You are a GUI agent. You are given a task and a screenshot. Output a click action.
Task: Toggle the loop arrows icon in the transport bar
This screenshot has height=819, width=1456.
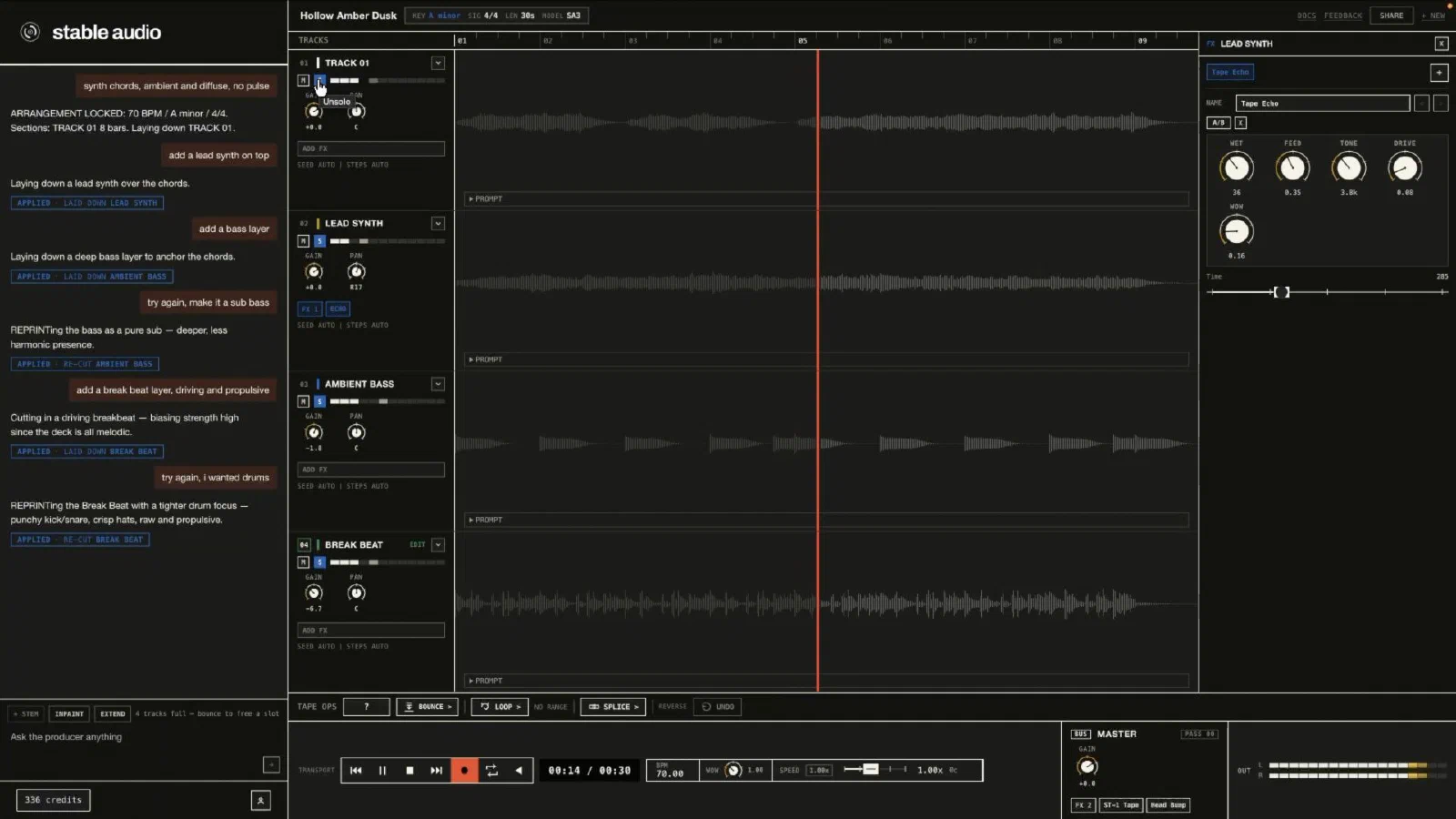(491, 770)
